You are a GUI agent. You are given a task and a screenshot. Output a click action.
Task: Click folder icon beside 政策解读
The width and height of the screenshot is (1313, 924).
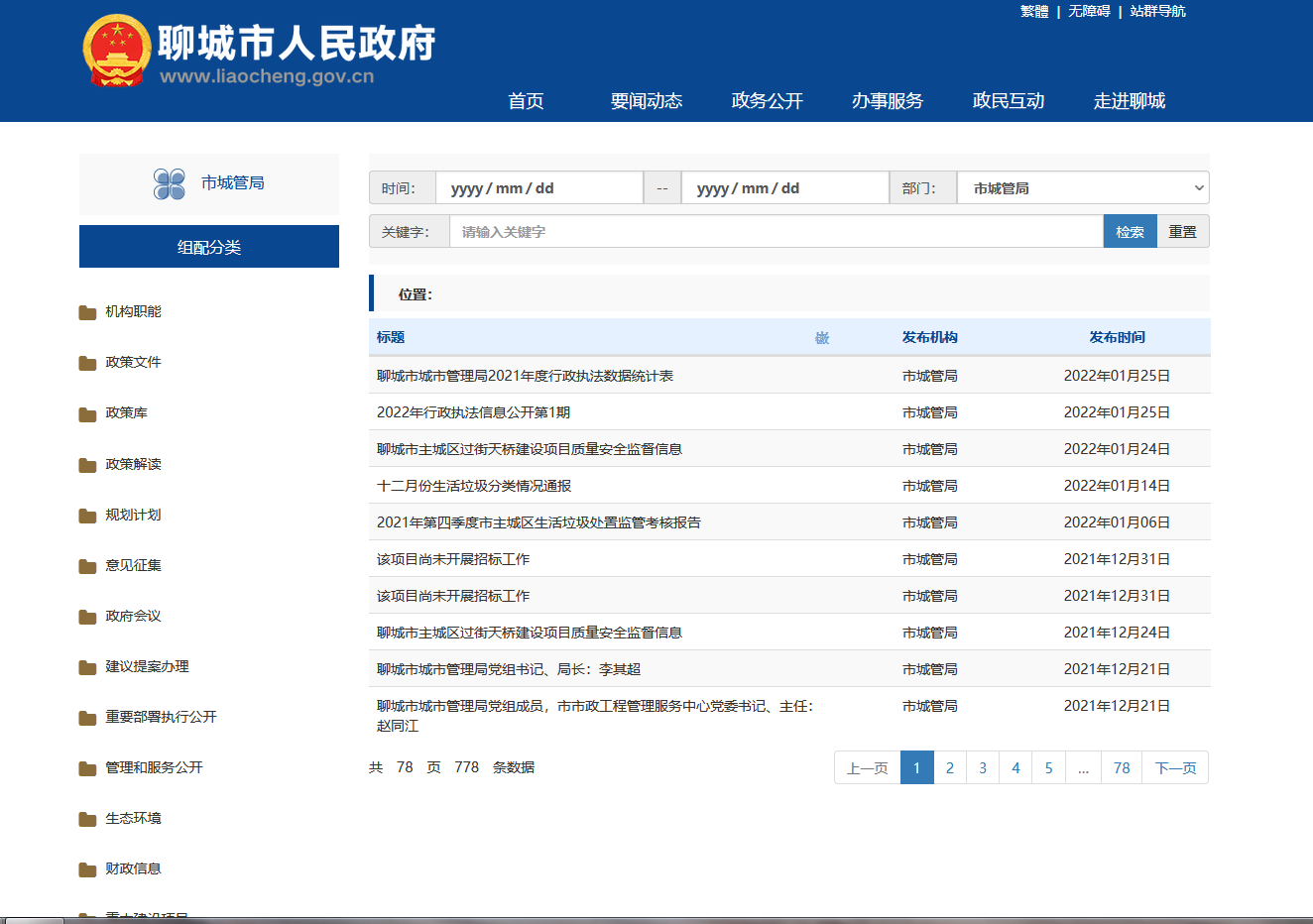tap(87, 465)
